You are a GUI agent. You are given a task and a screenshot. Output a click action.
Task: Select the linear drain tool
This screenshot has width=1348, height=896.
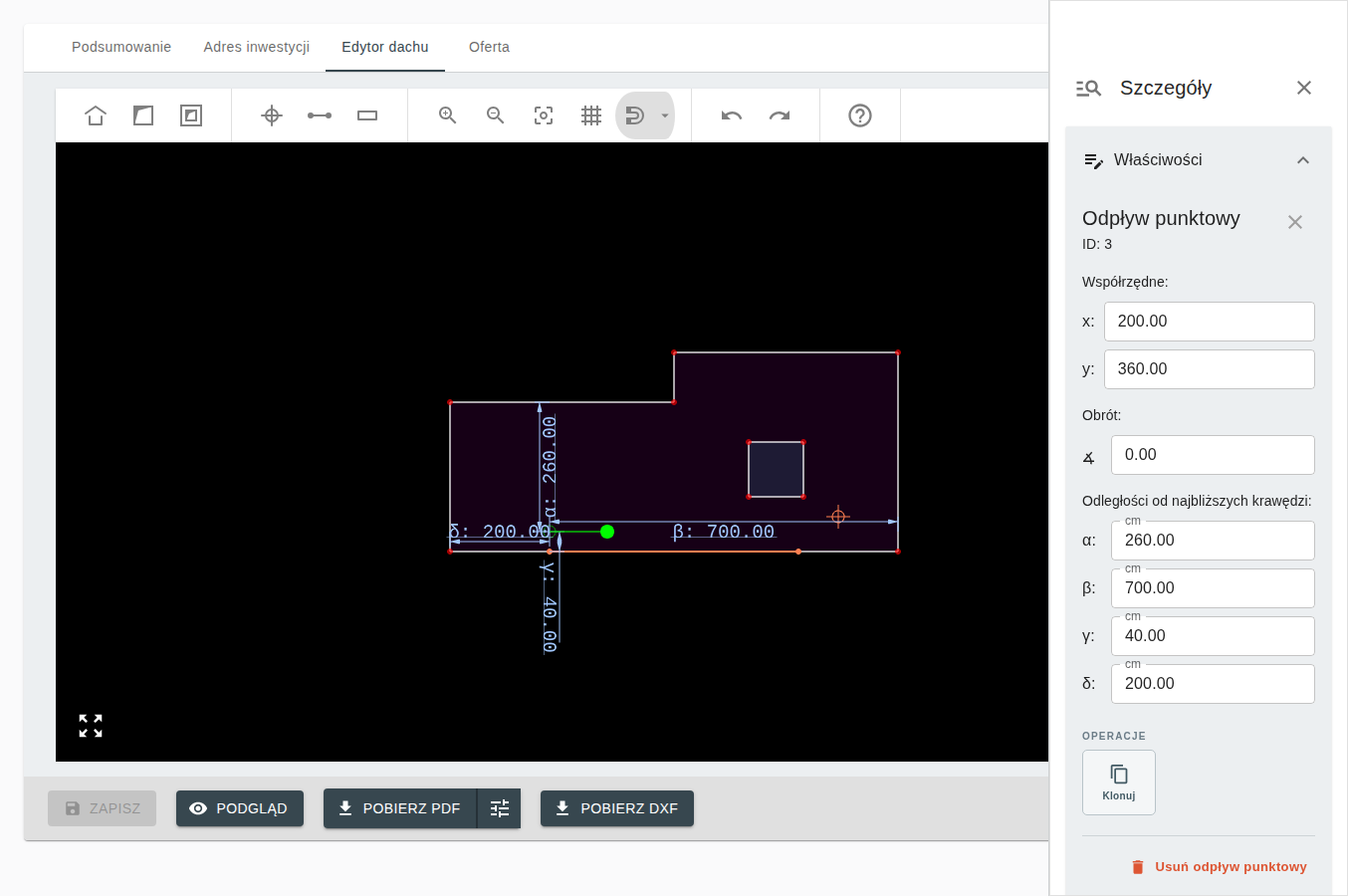[320, 115]
